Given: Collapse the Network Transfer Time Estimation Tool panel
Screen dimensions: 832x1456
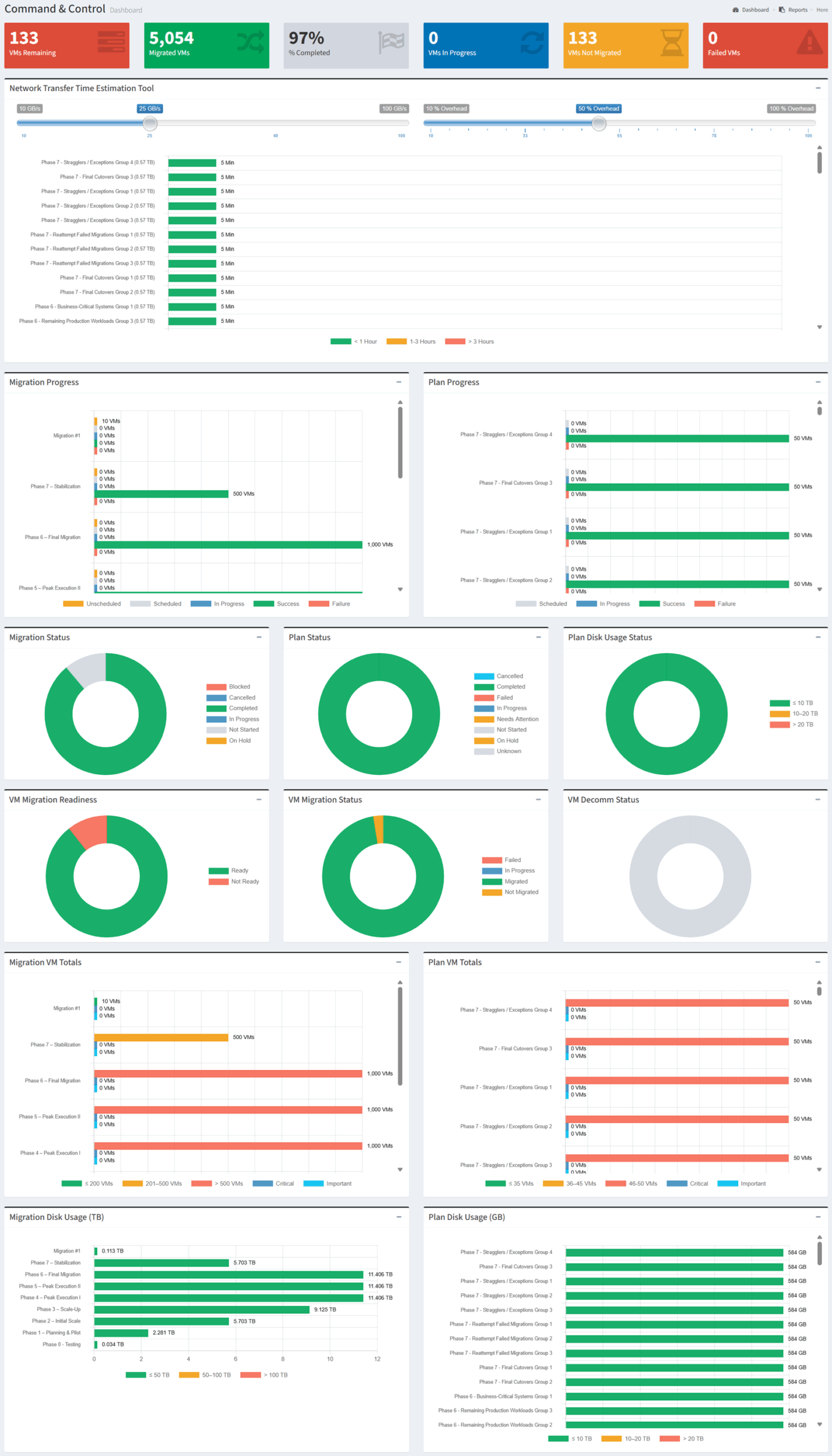Looking at the screenshot, I should coord(818,88).
